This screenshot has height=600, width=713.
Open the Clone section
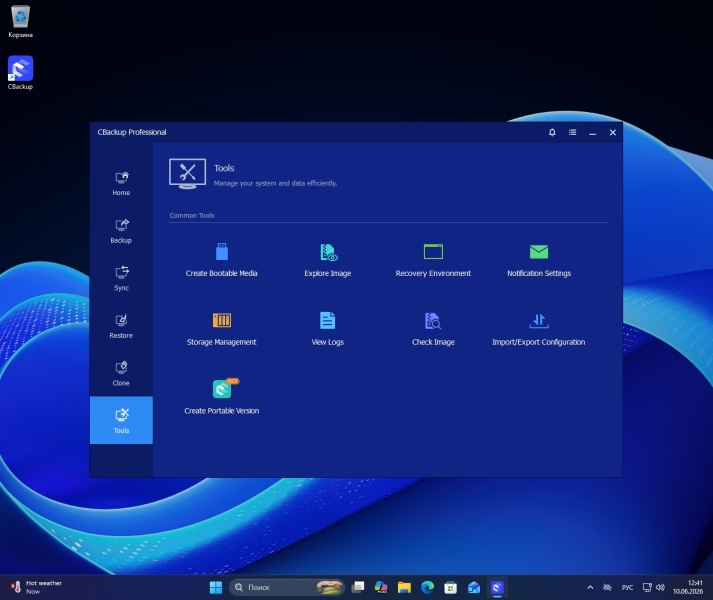coord(121,374)
